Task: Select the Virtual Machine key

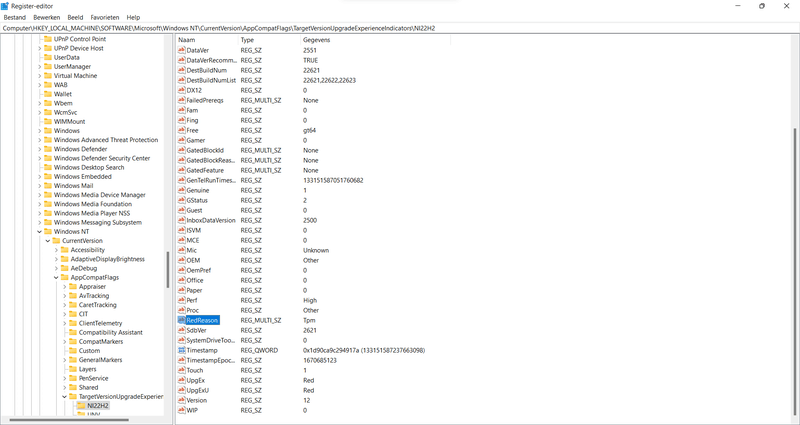Action: 75,76
